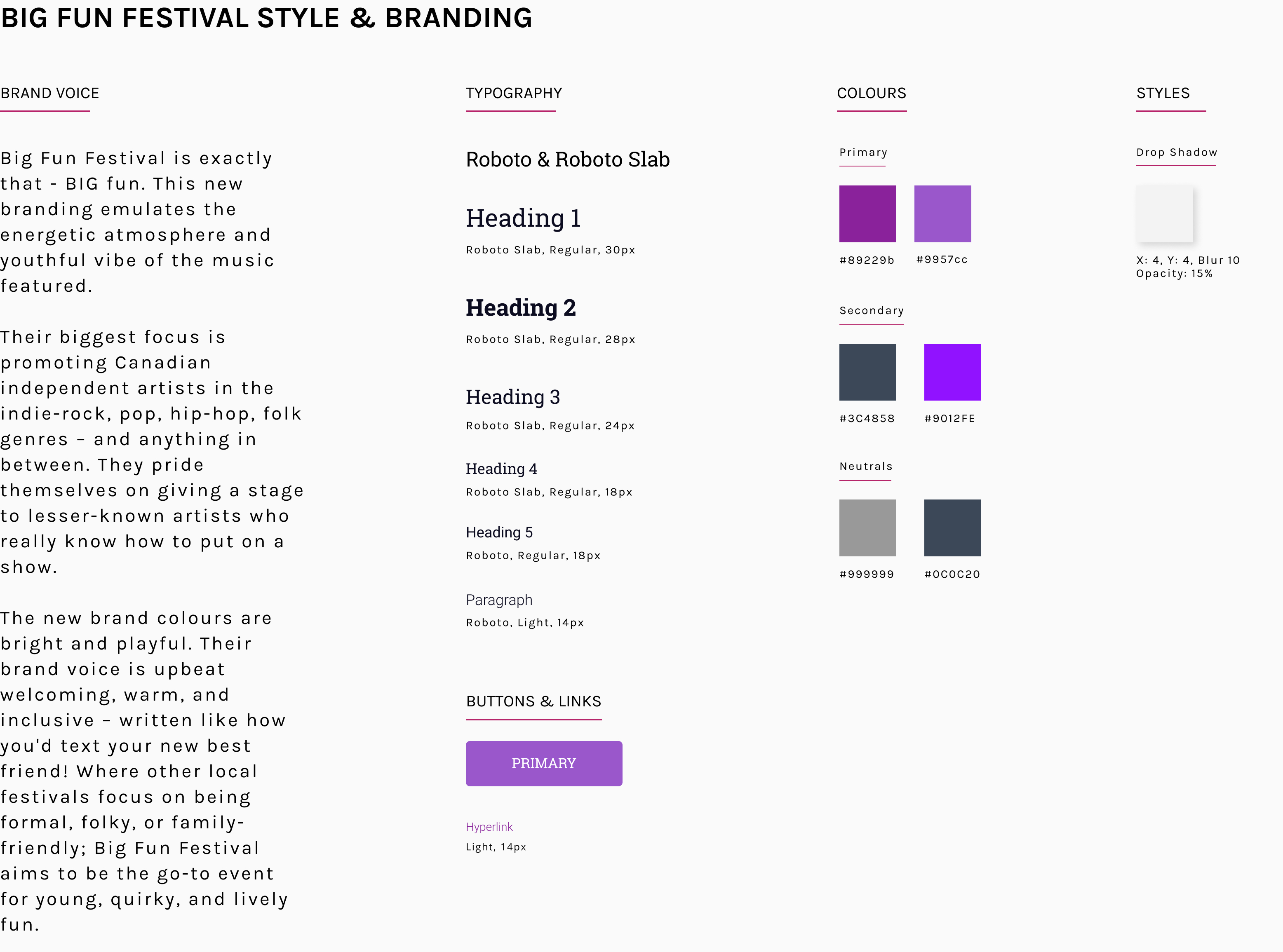This screenshot has height=952, width=1283.
Task: Click the TYPOGRAPHY section heading
Action: click(x=514, y=94)
